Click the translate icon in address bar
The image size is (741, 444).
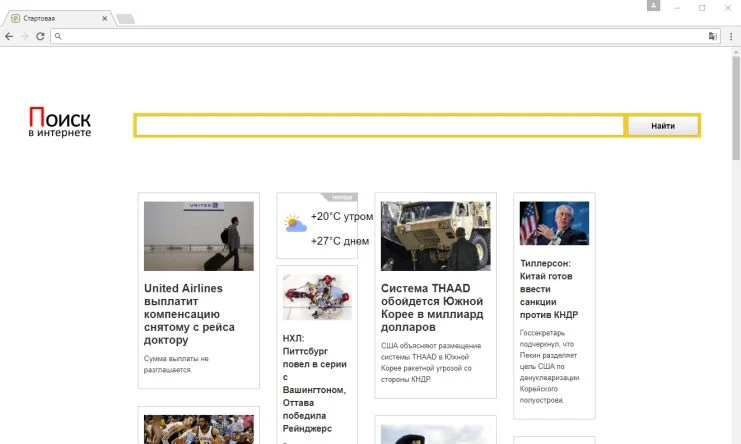712,36
